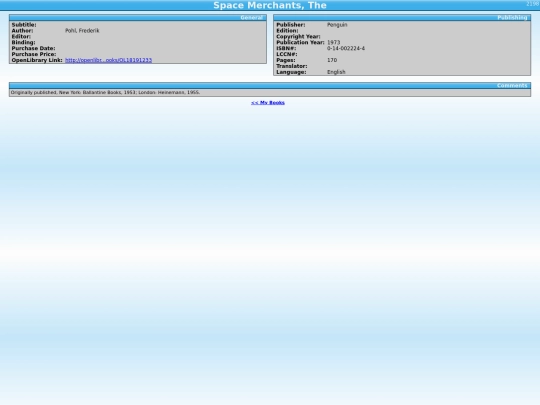
Task: Click the Publication Year label
Action: (x=300, y=42)
